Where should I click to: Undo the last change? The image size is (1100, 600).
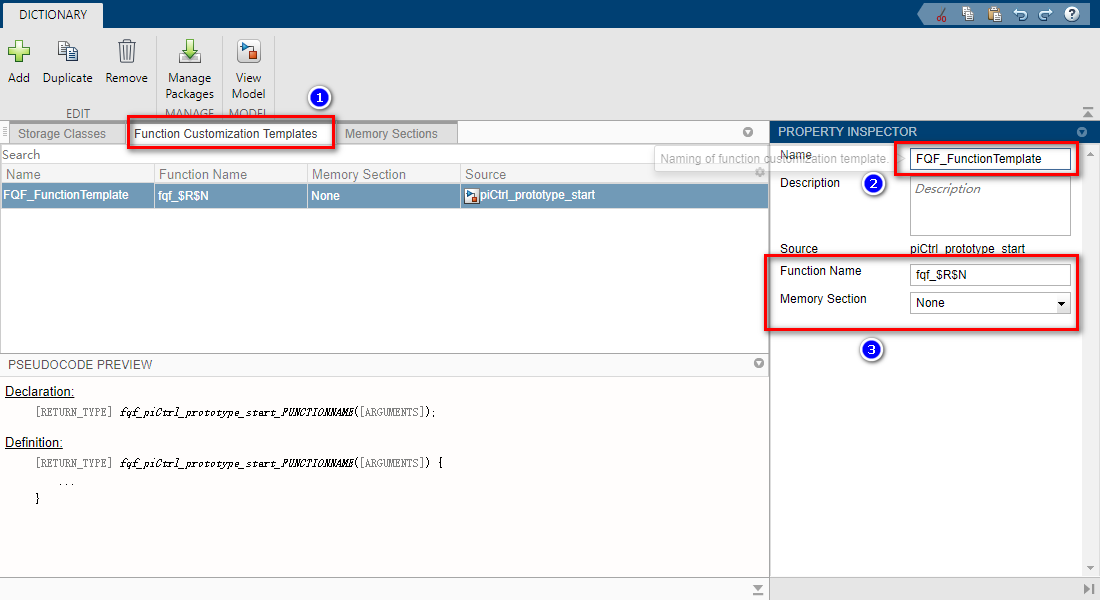[x=1020, y=14]
